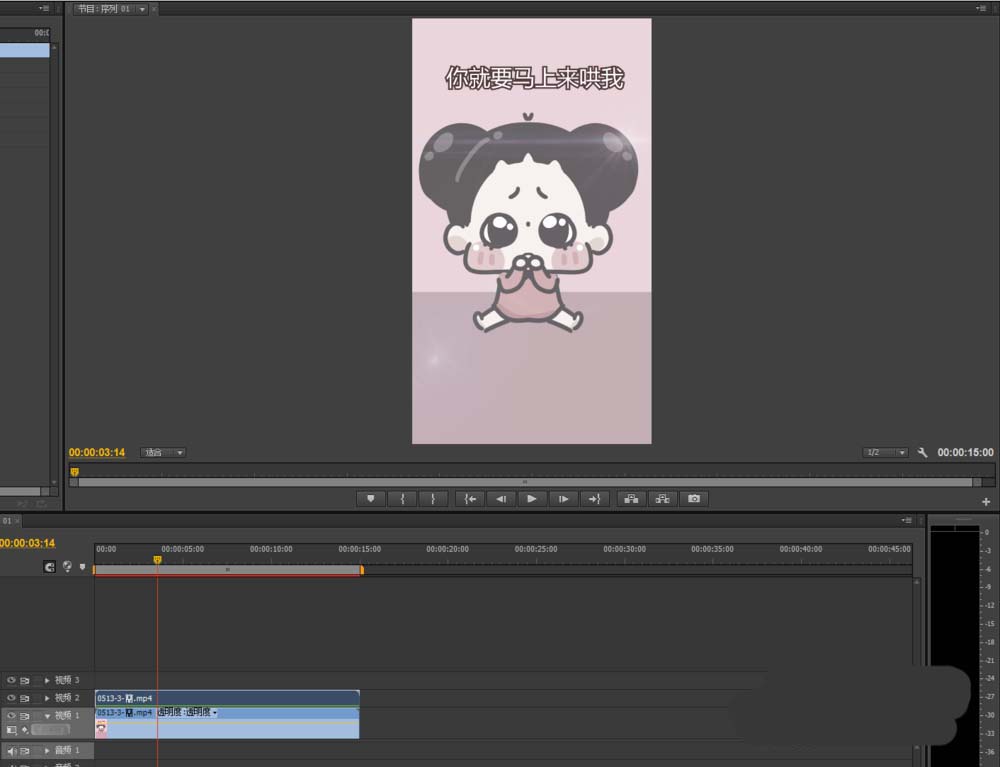1000x767 pixels.
Task: Click timeline playhead marker
Action: click(158, 560)
